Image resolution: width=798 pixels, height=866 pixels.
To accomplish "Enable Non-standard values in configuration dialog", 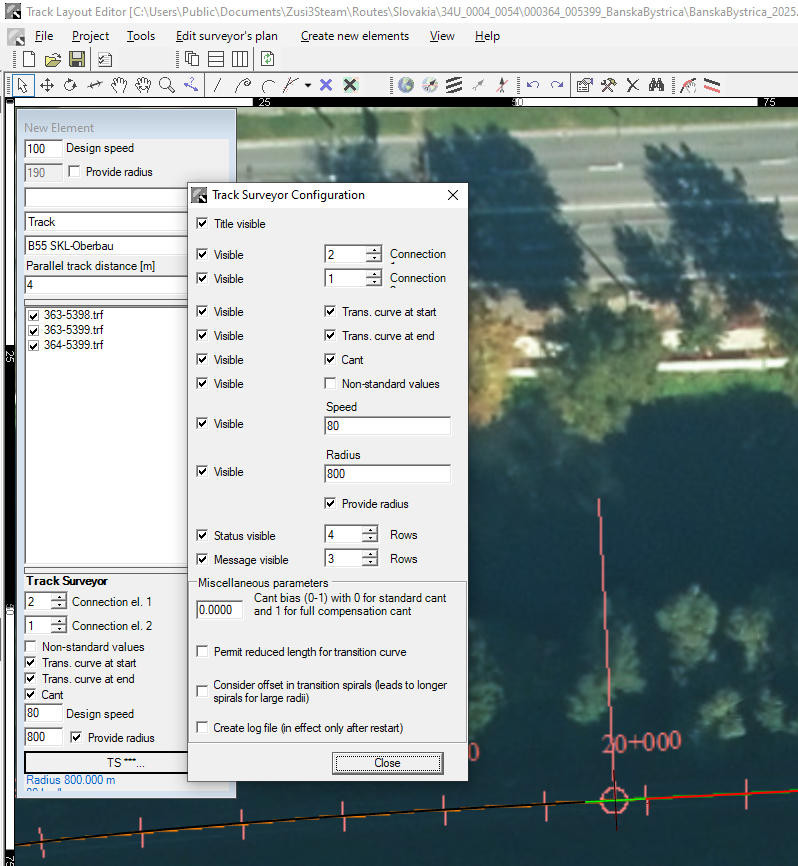I will point(332,384).
